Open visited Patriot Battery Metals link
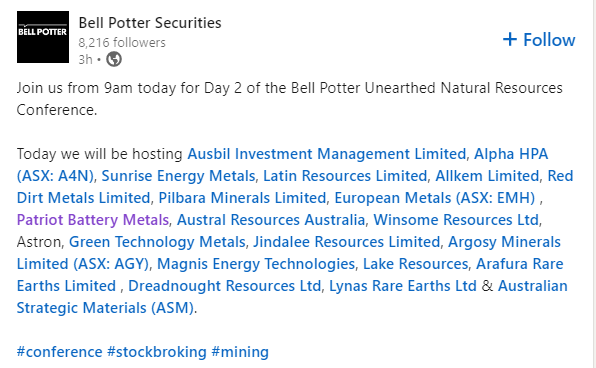596x368 pixels. (x=93, y=220)
